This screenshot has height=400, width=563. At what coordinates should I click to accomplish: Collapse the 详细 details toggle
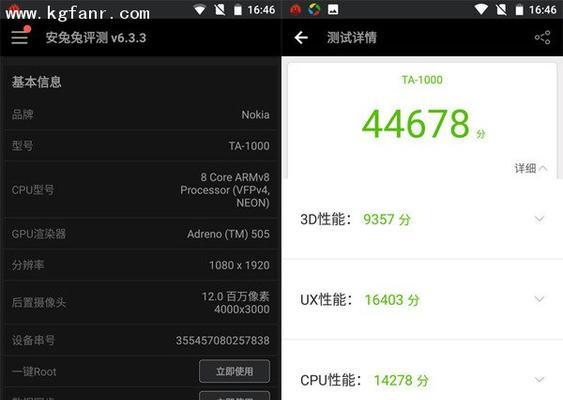[x=531, y=168]
